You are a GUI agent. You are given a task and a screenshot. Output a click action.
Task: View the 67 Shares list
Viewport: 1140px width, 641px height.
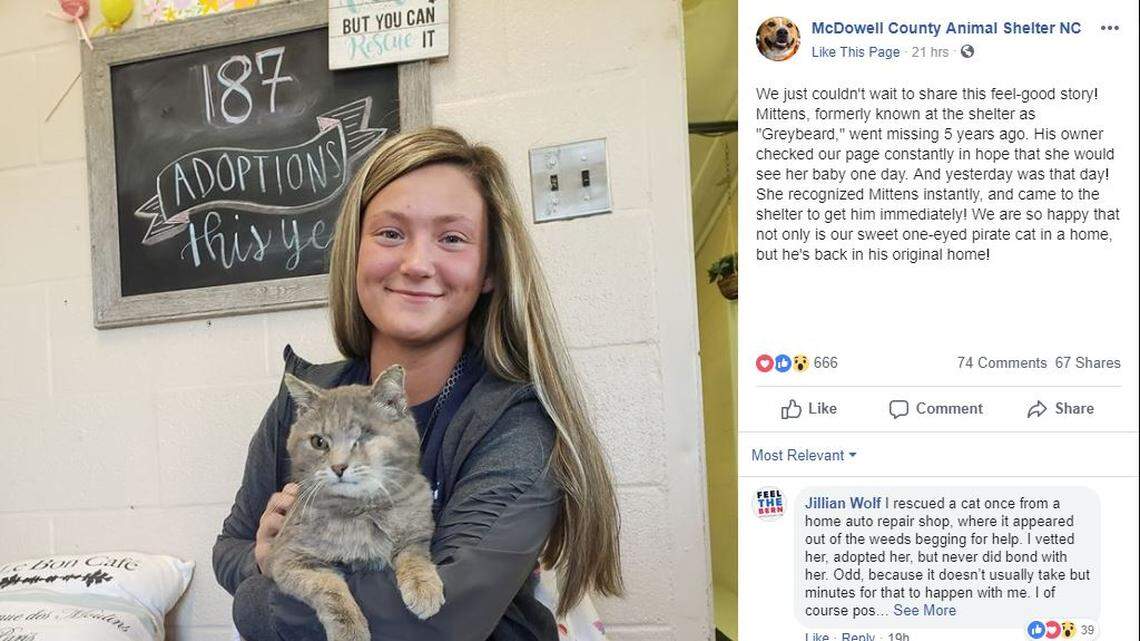tap(1088, 363)
